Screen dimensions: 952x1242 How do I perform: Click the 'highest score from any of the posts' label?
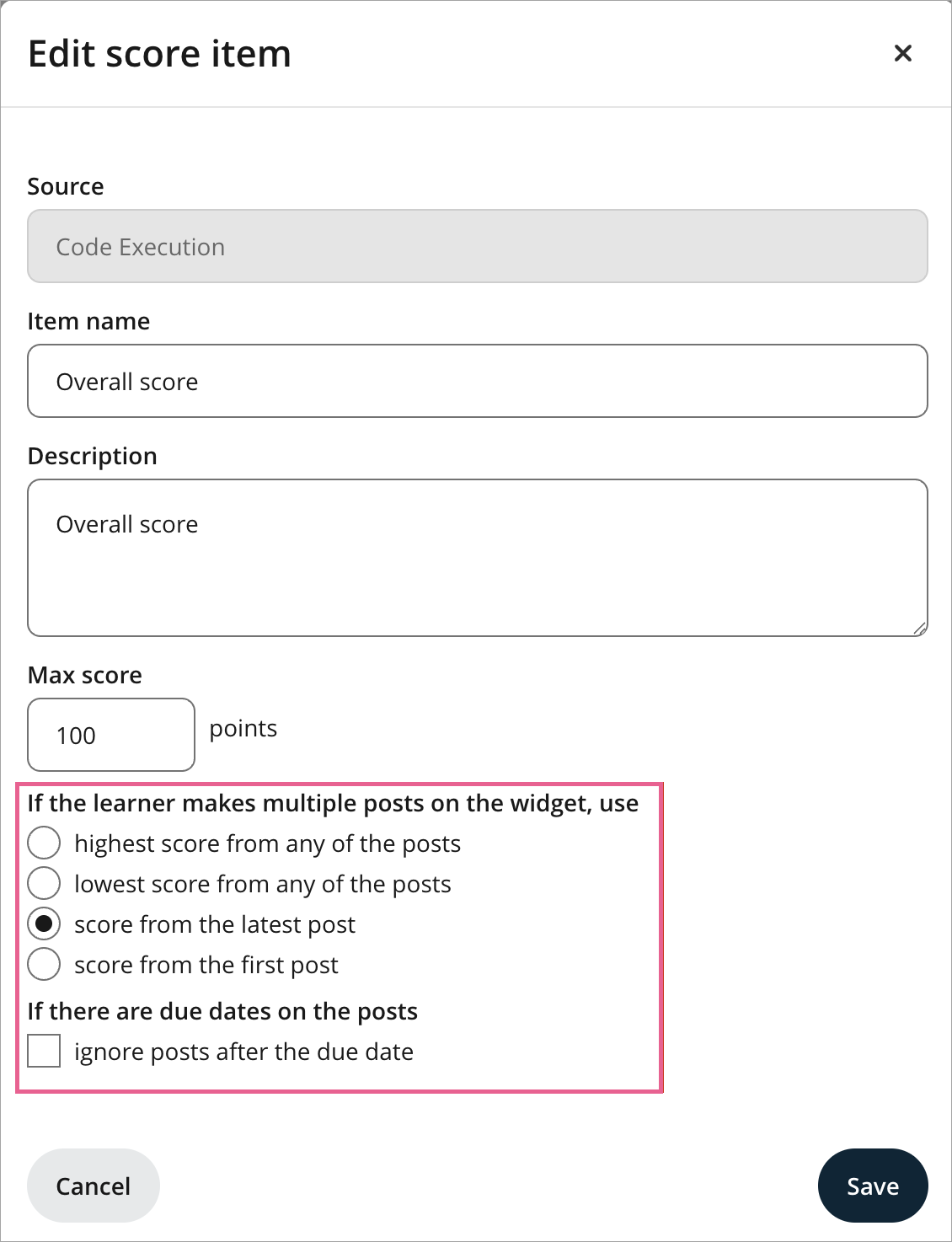(268, 843)
